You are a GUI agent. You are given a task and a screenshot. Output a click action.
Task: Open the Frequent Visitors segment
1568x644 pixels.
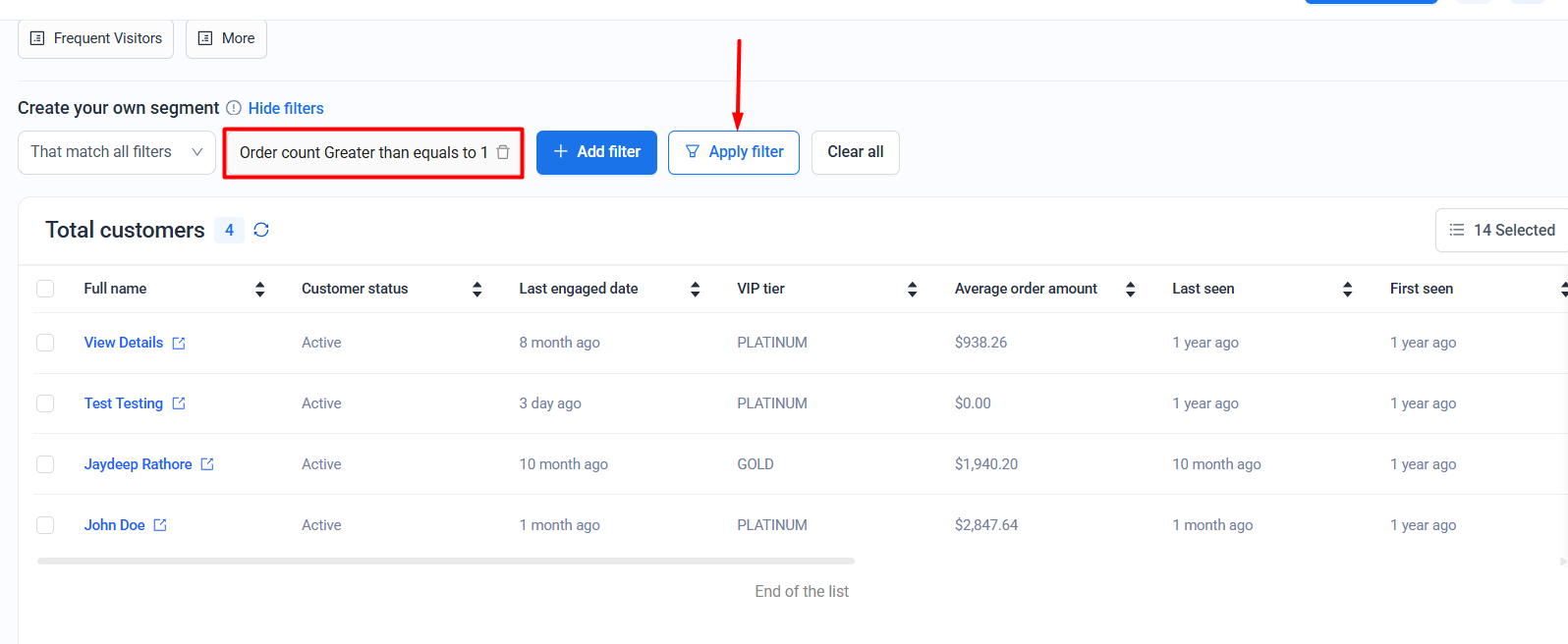click(95, 38)
